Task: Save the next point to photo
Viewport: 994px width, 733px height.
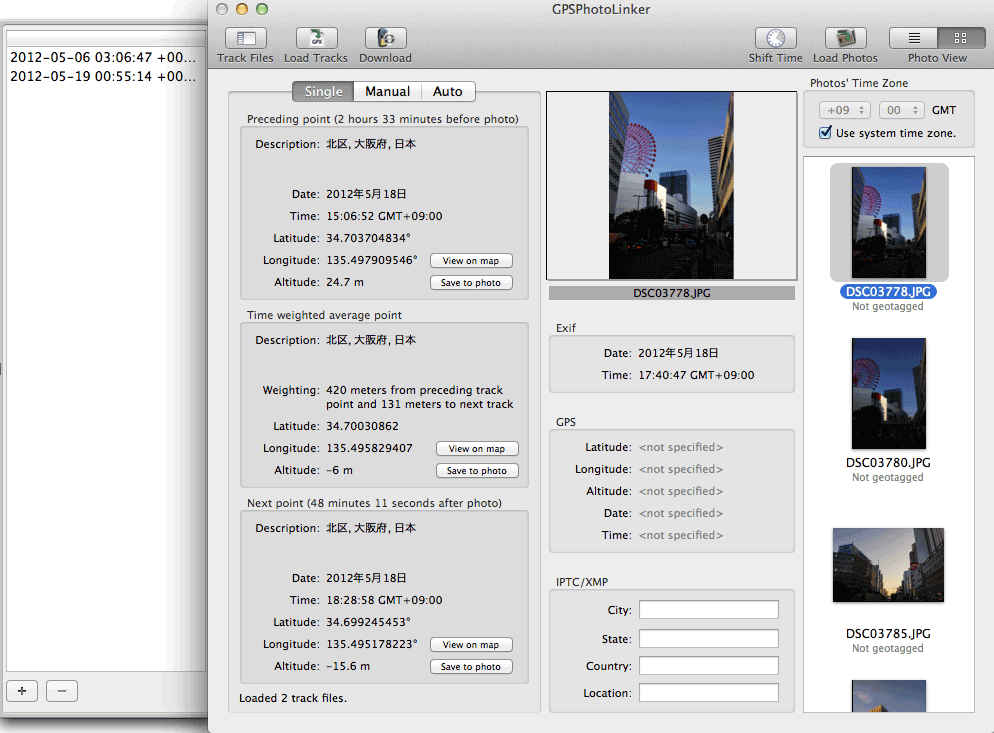Action: click(471, 667)
